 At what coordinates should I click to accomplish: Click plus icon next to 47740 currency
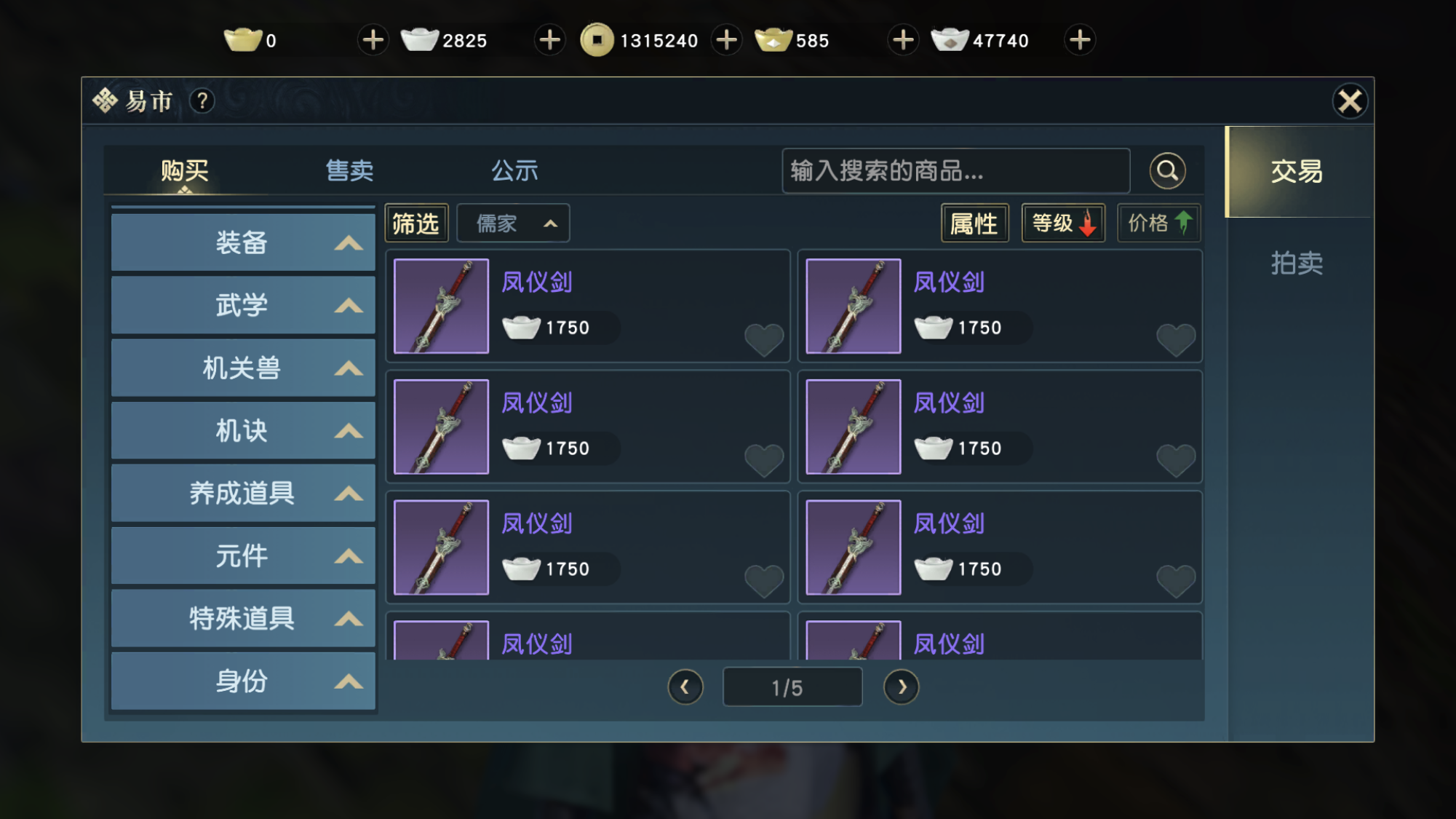(1080, 40)
